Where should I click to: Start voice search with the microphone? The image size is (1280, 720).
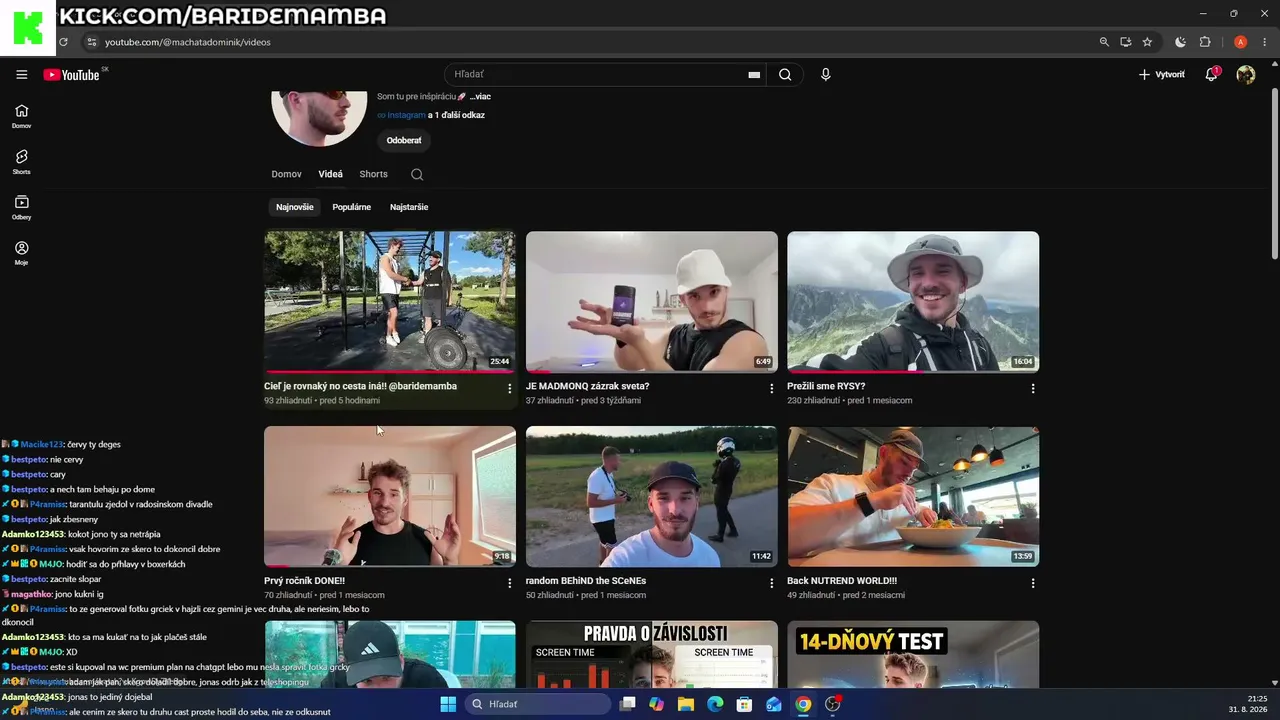click(x=825, y=75)
